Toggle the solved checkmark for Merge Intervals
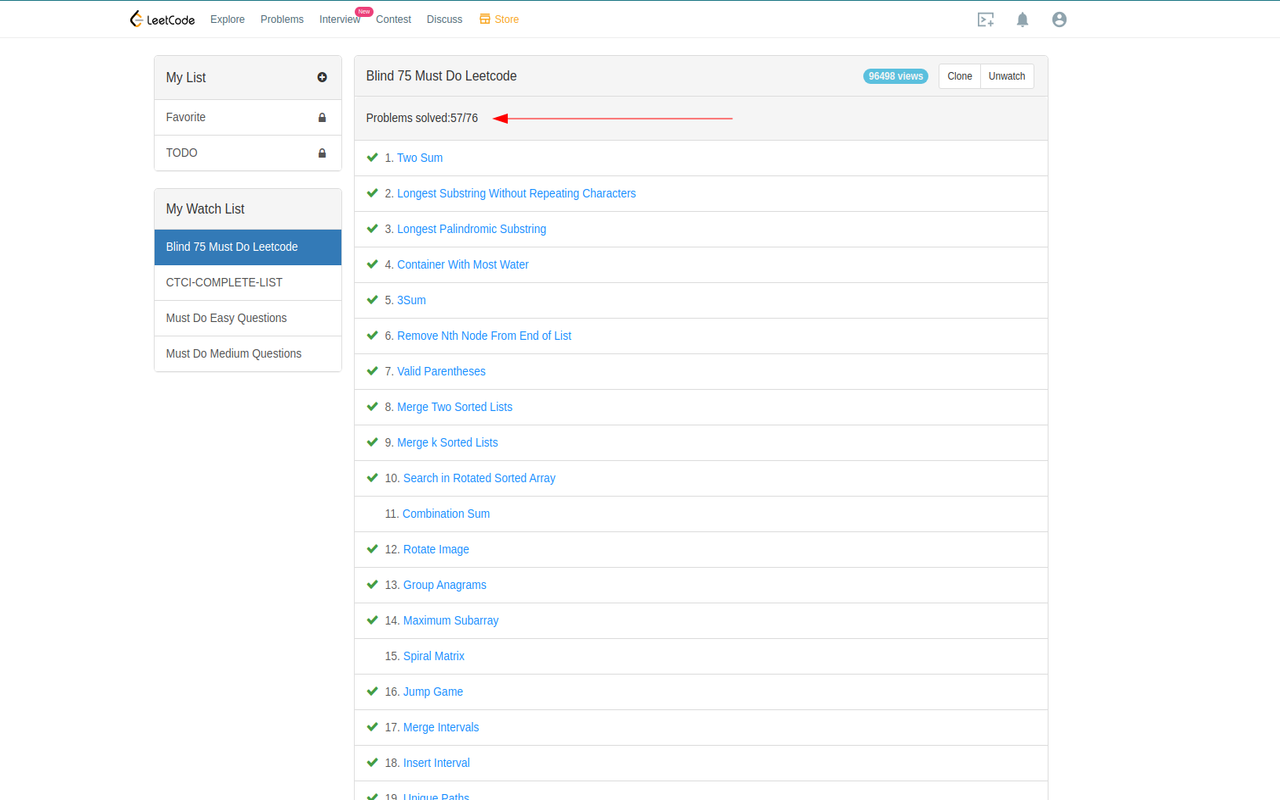This screenshot has width=1280, height=800. pos(372,726)
